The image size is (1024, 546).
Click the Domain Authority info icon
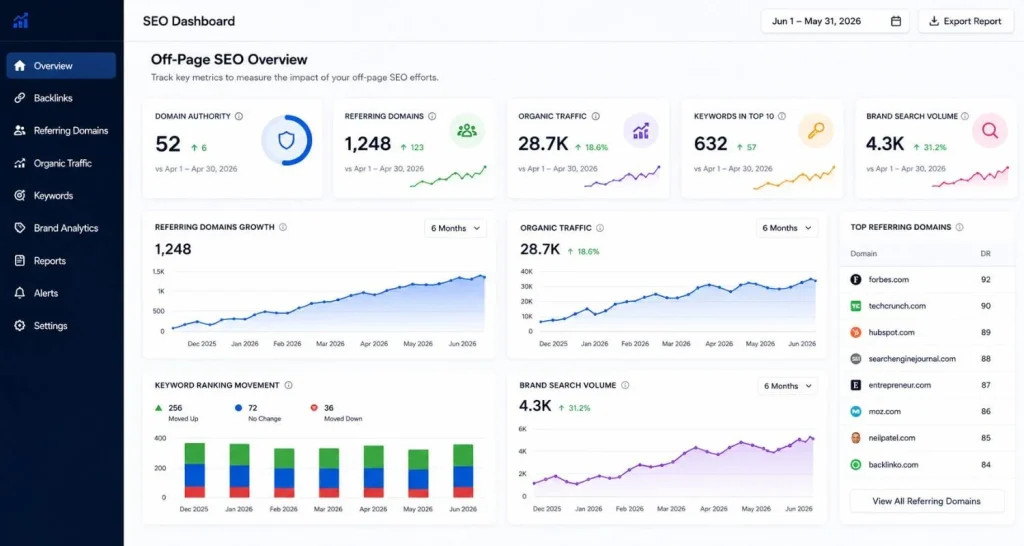click(x=239, y=116)
